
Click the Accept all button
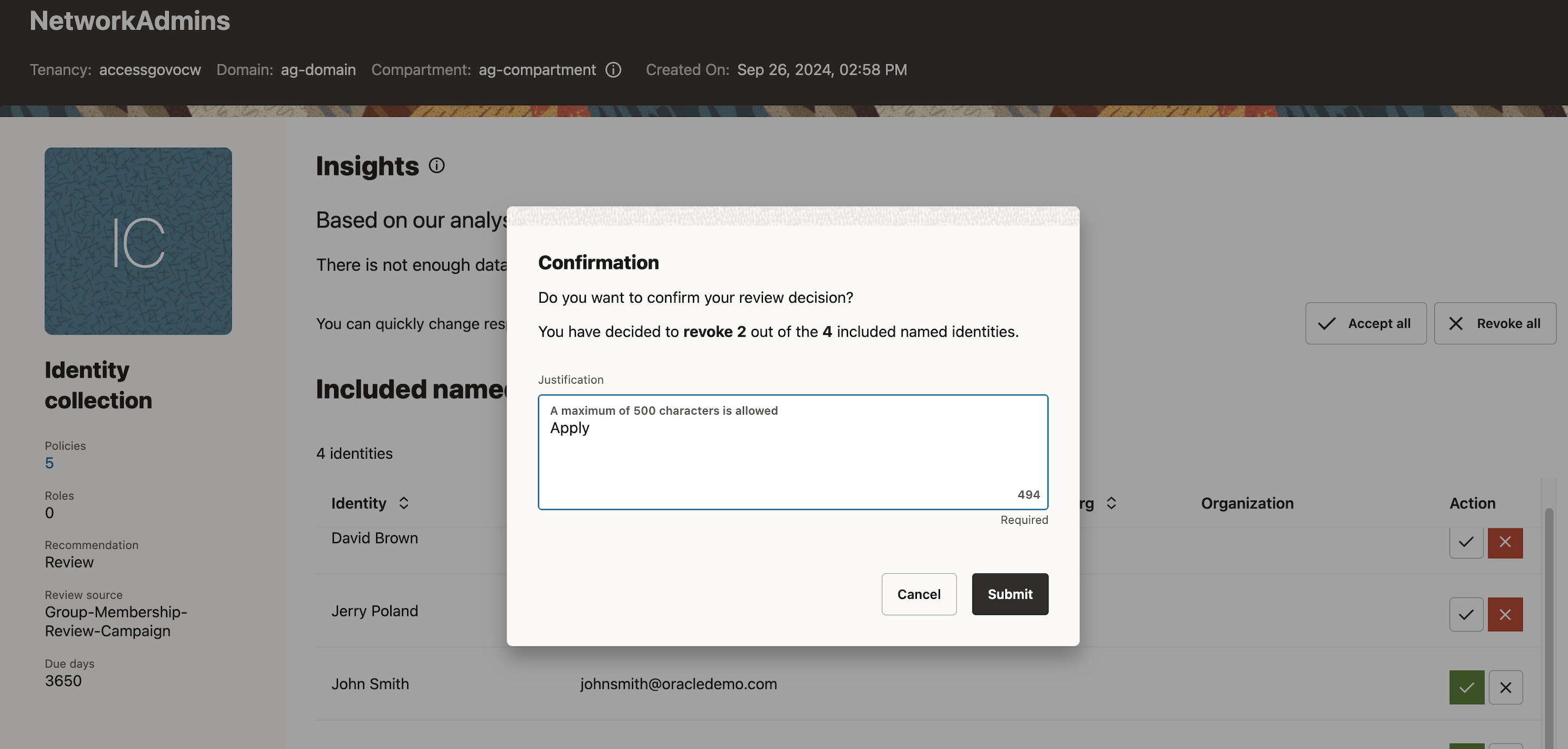pyautogui.click(x=1366, y=323)
